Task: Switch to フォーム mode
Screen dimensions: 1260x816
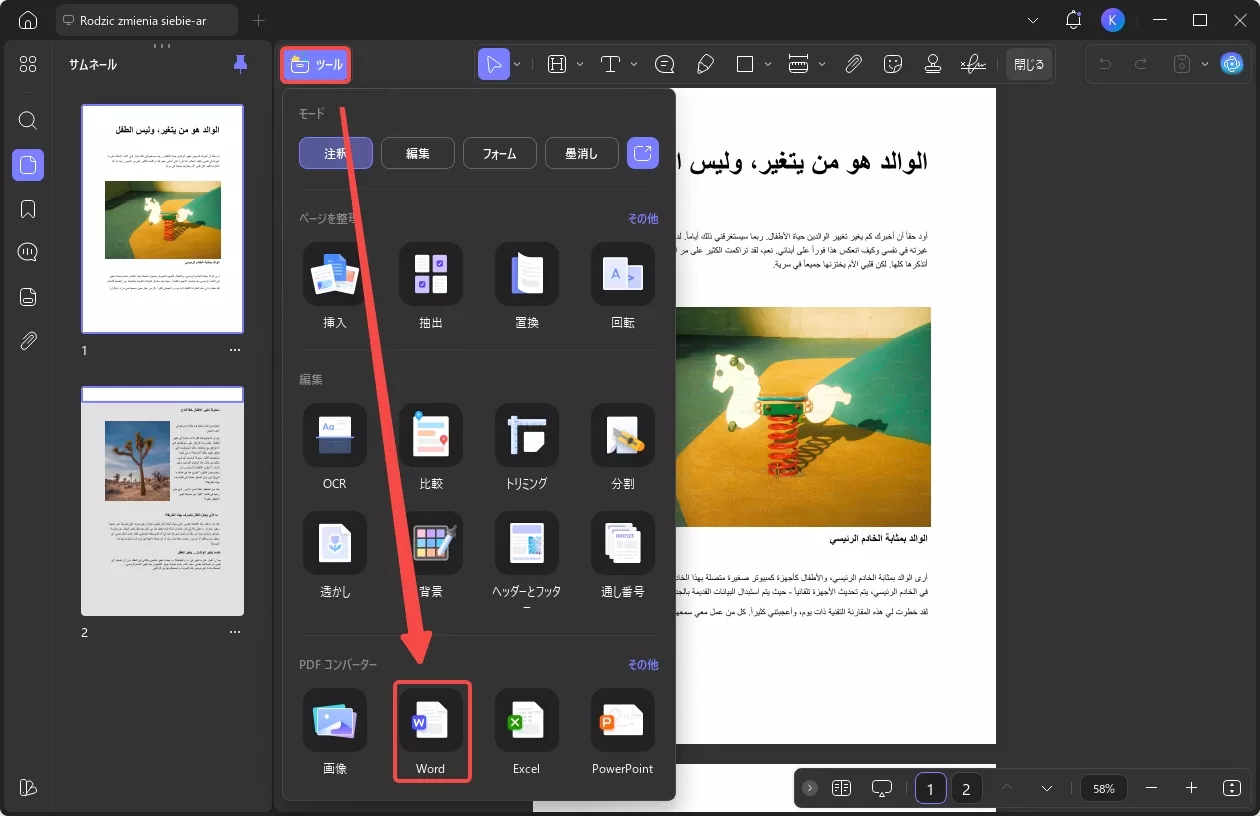Action: coord(499,153)
